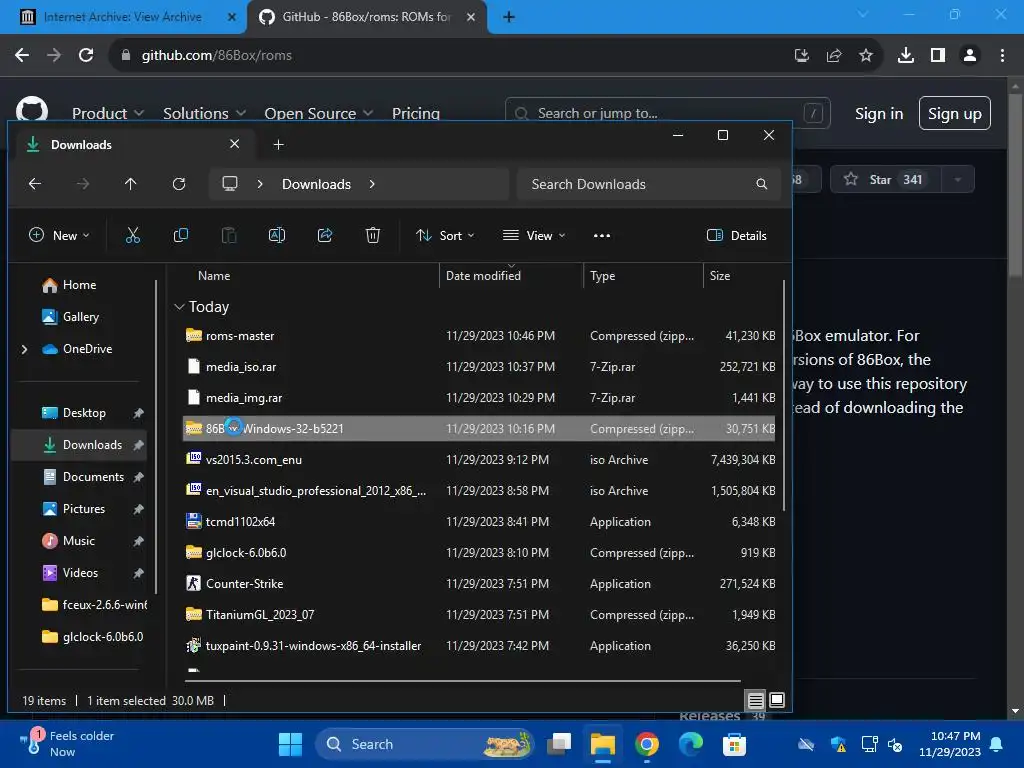Open the New dropdown in Explorer
The image size is (1024, 768).
59,236
